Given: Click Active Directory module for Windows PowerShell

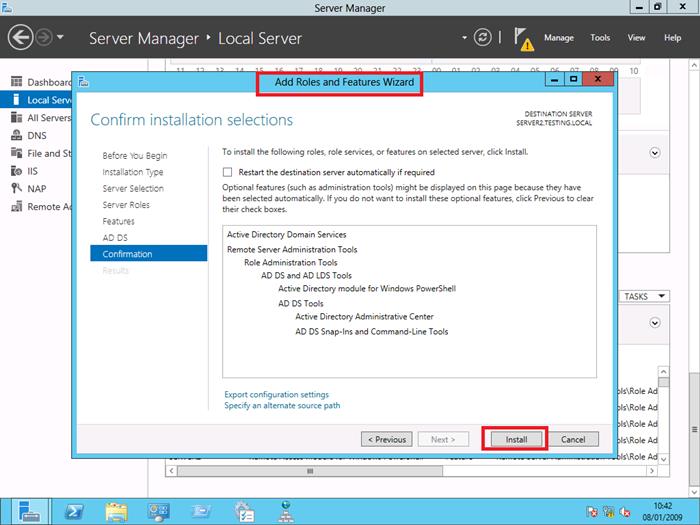Looking at the screenshot, I should pos(367,288).
